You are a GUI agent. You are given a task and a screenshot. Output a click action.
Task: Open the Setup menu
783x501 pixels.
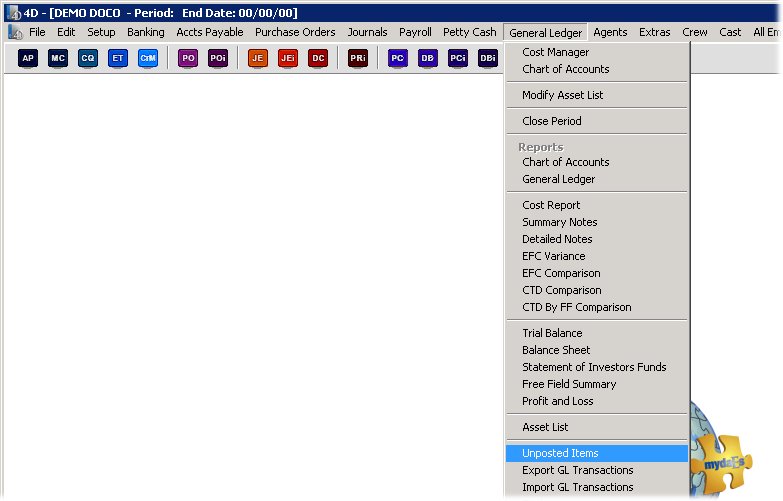pyautogui.click(x=101, y=32)
